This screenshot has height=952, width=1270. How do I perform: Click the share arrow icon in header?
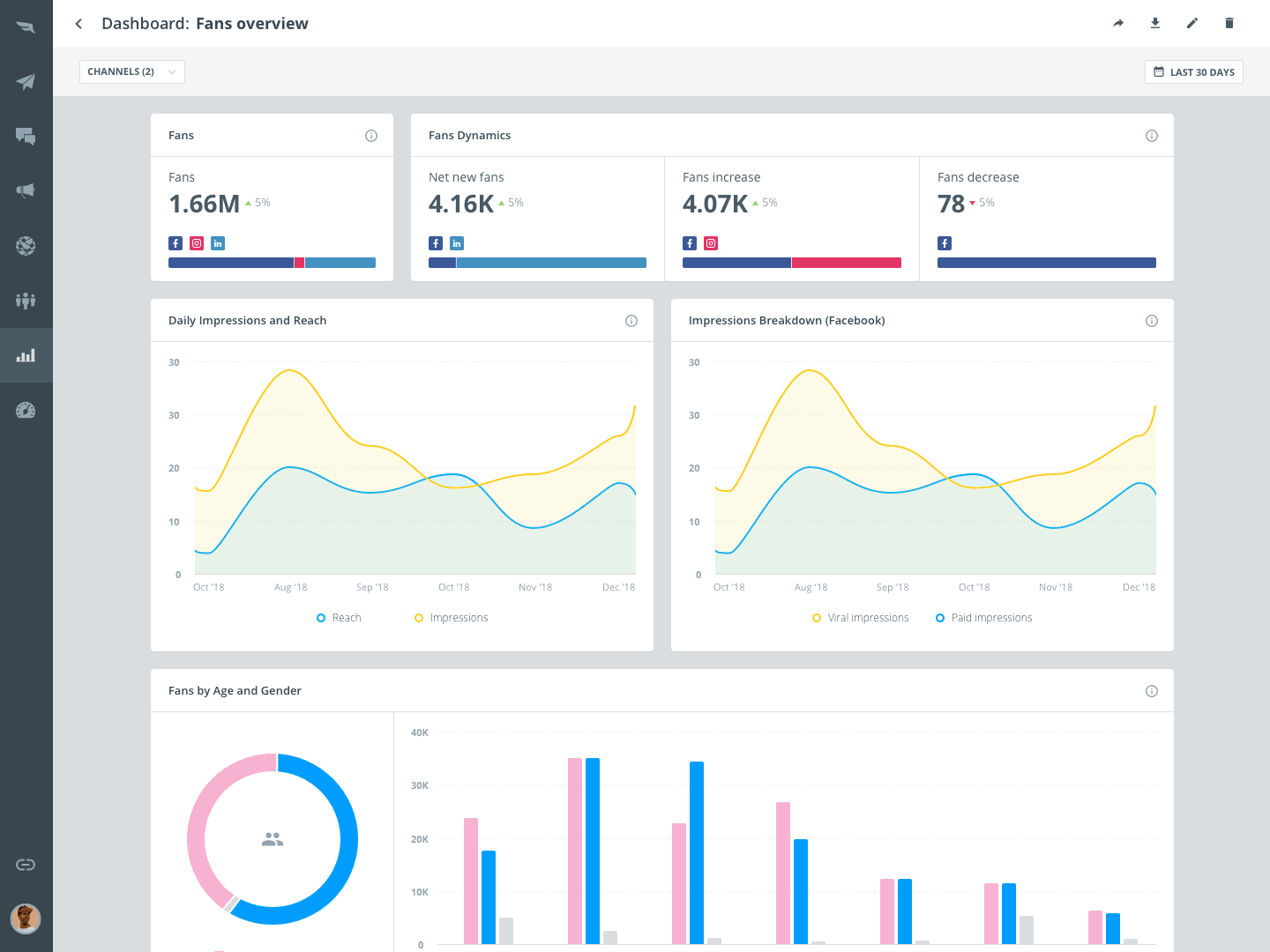pos(1118,24)
